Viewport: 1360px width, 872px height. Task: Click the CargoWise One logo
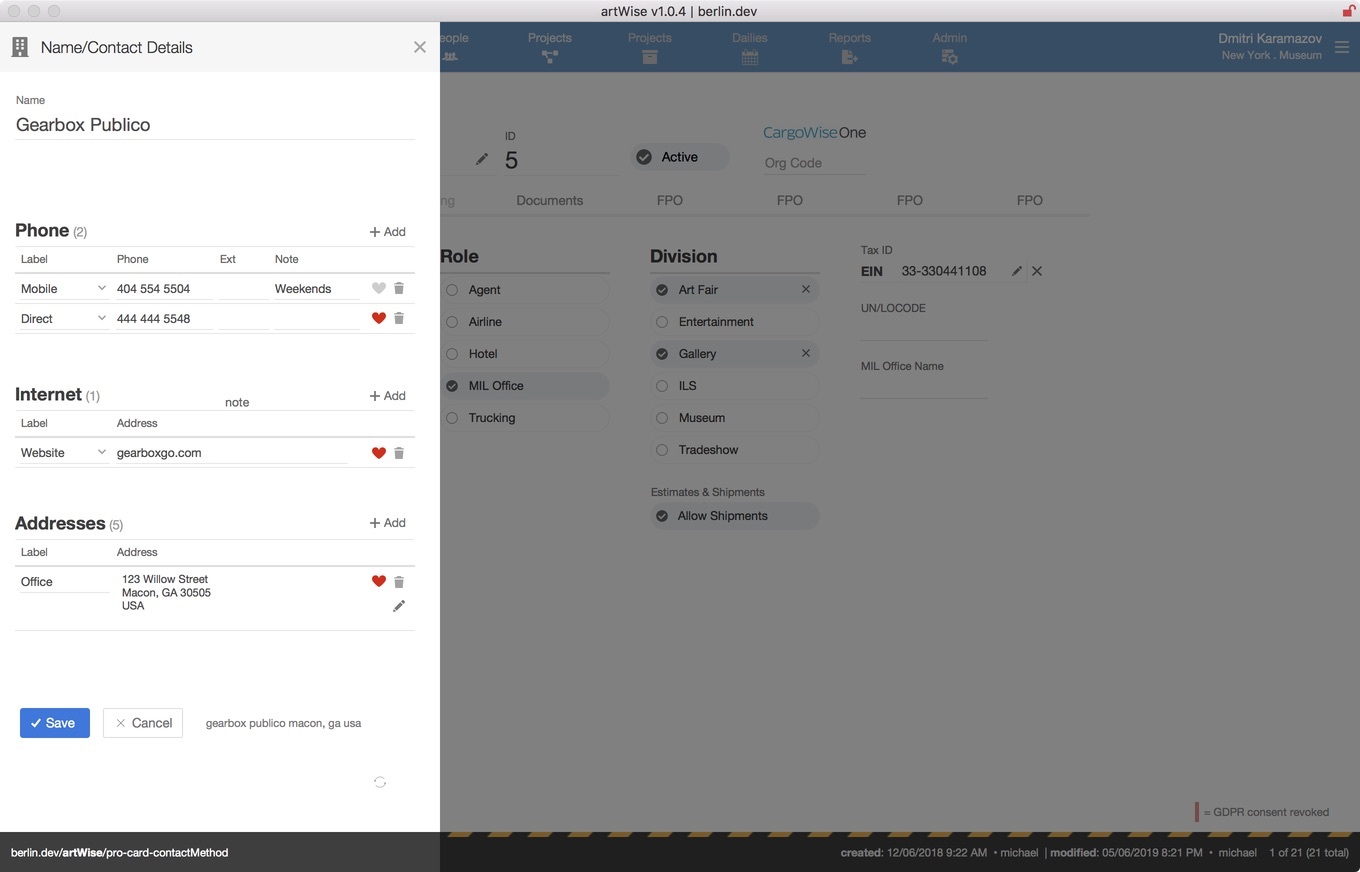(x=814, y=132)
